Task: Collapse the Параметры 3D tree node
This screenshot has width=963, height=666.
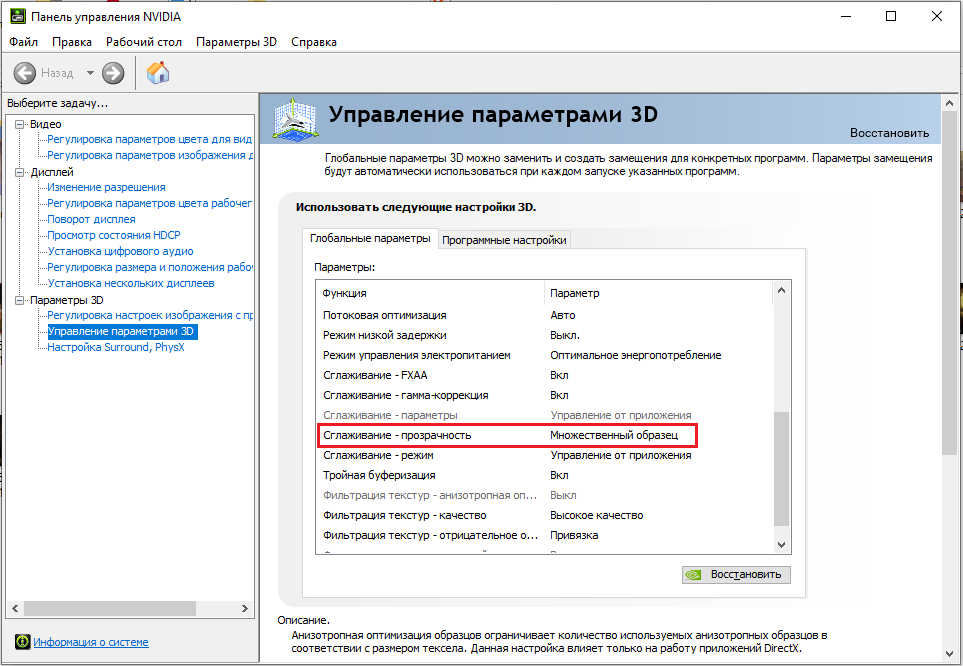Action: tap(20, 300)
